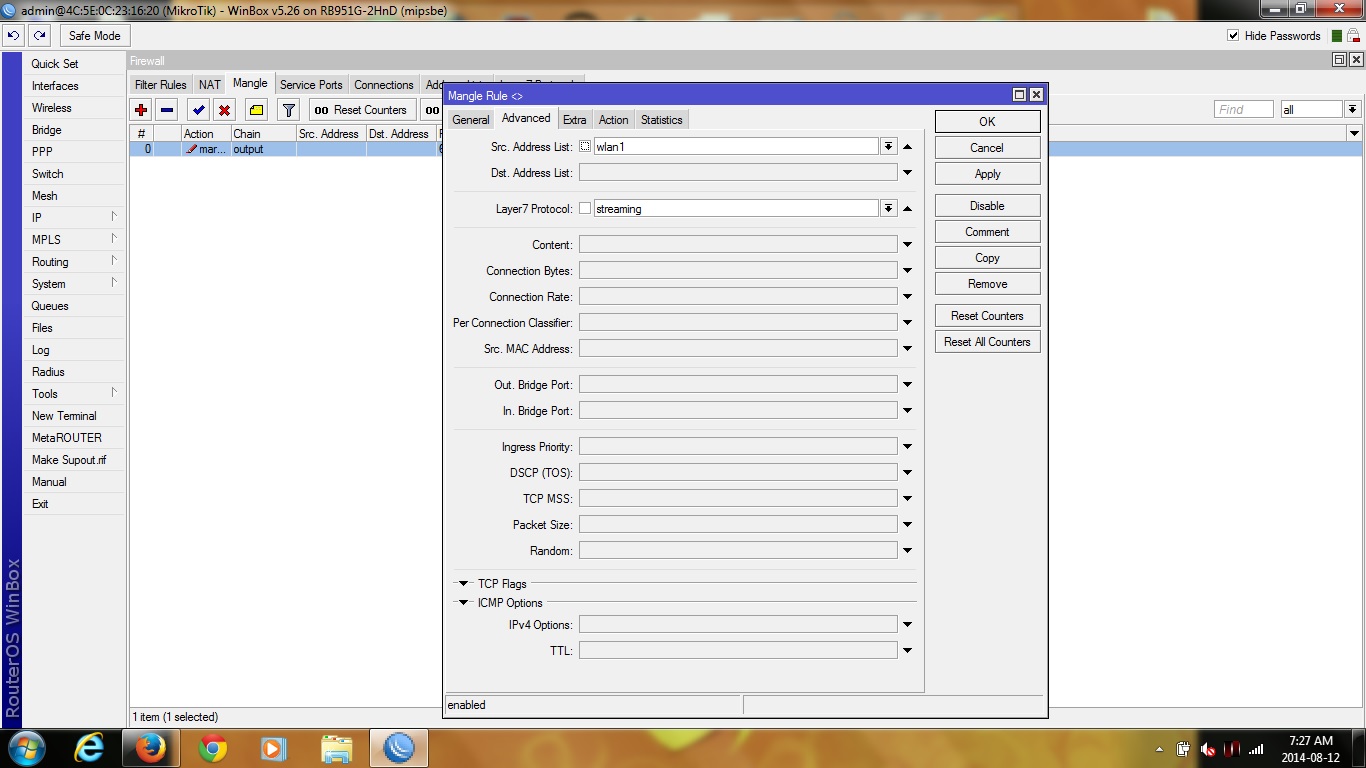
Task: Close the Mangle Rule dialog
Action: tap(1036, 95)
